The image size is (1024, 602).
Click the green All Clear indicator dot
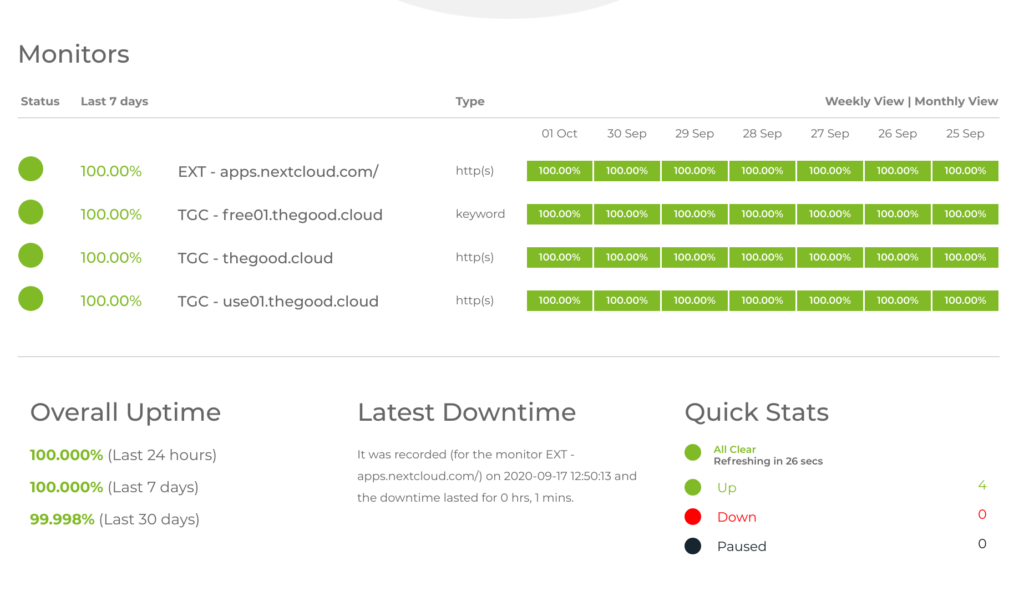click(x=693, y=452)
